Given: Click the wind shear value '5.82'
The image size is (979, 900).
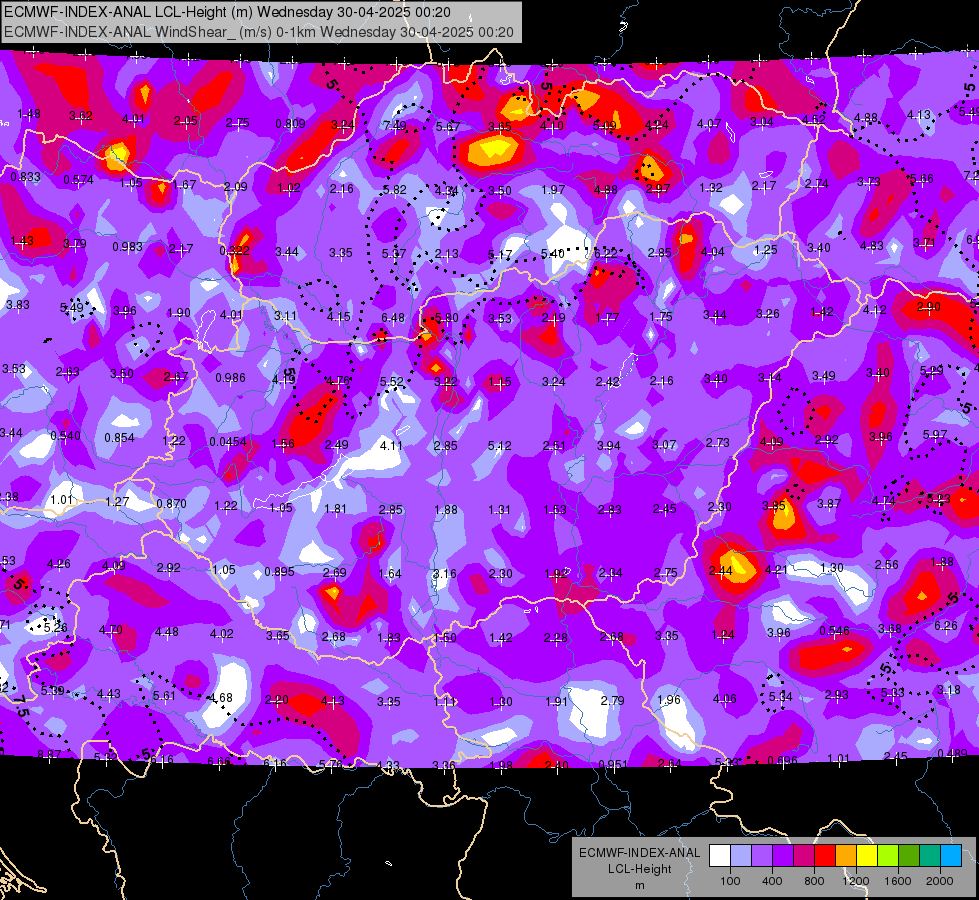Looking at the screenshot, I should coord(395,189).
